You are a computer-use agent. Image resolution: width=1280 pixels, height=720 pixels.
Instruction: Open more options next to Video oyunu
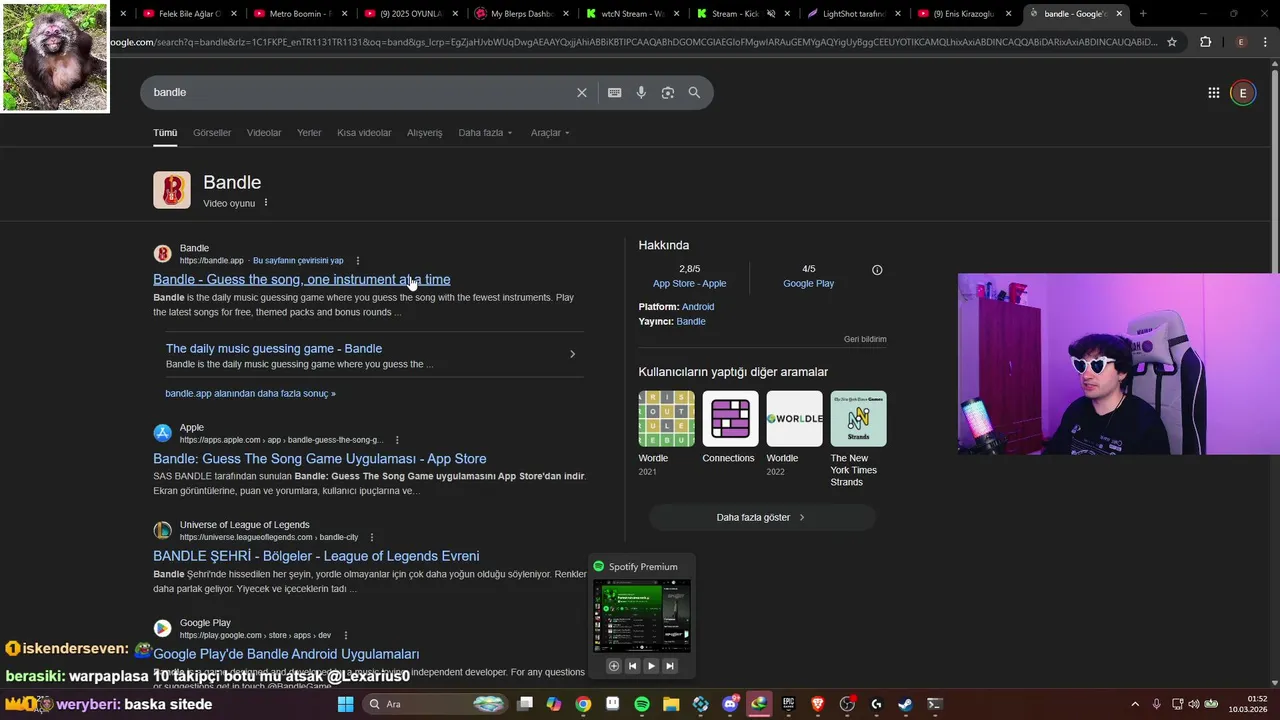pos(266,203)
